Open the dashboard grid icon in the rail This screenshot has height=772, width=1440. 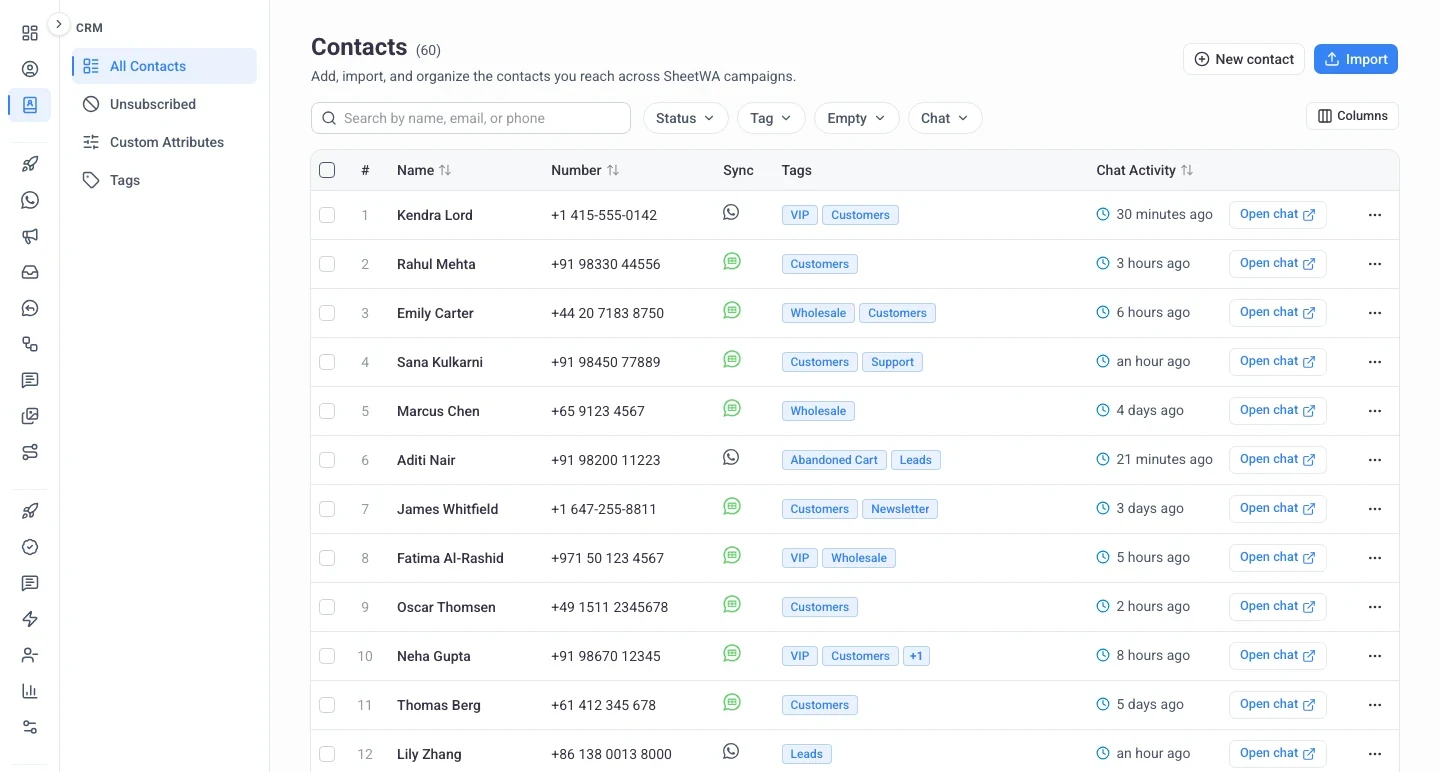(x=30, y=33)
